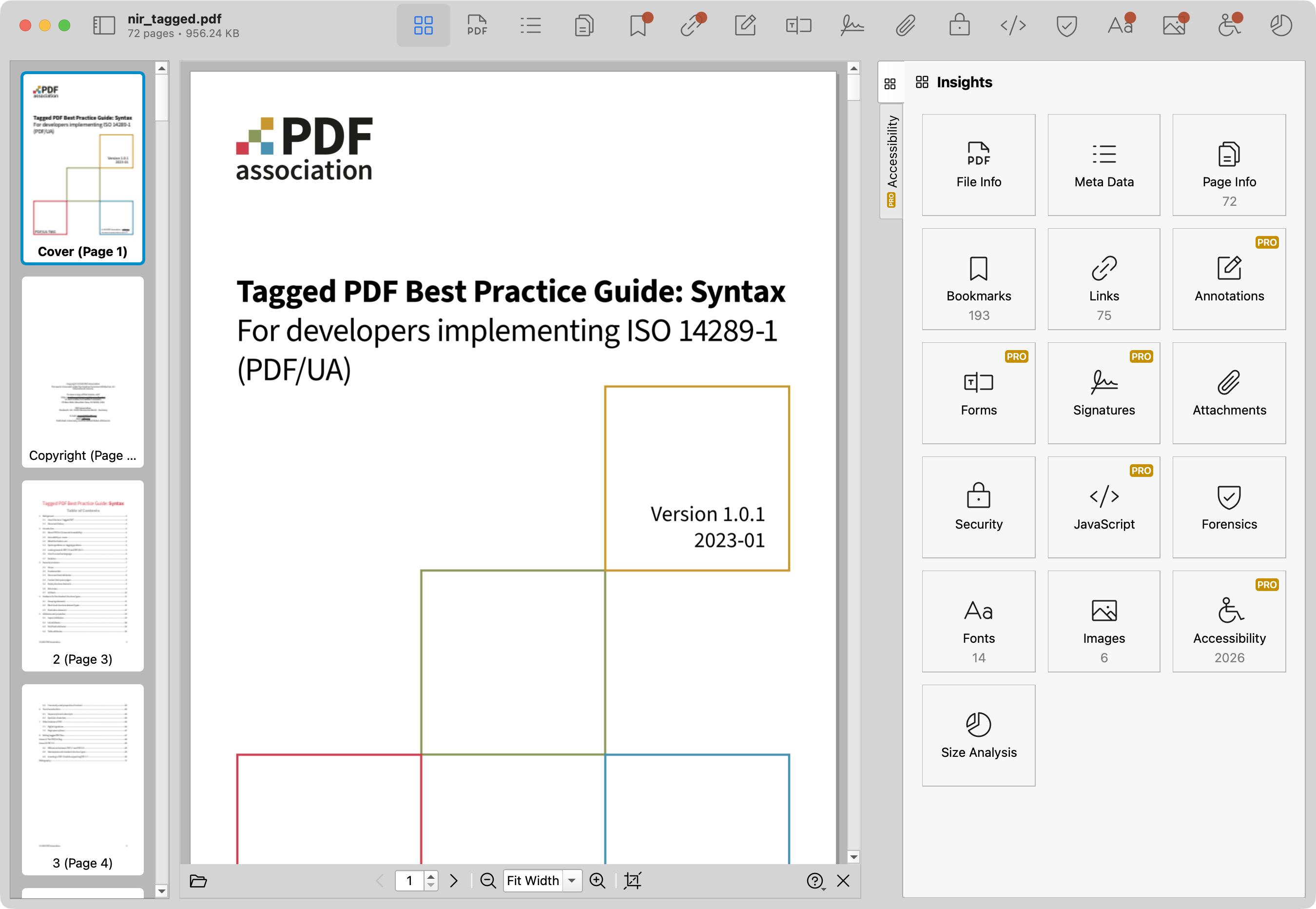
Task: Open Meta Data list icon in toolbar
Action: point(530,26)
